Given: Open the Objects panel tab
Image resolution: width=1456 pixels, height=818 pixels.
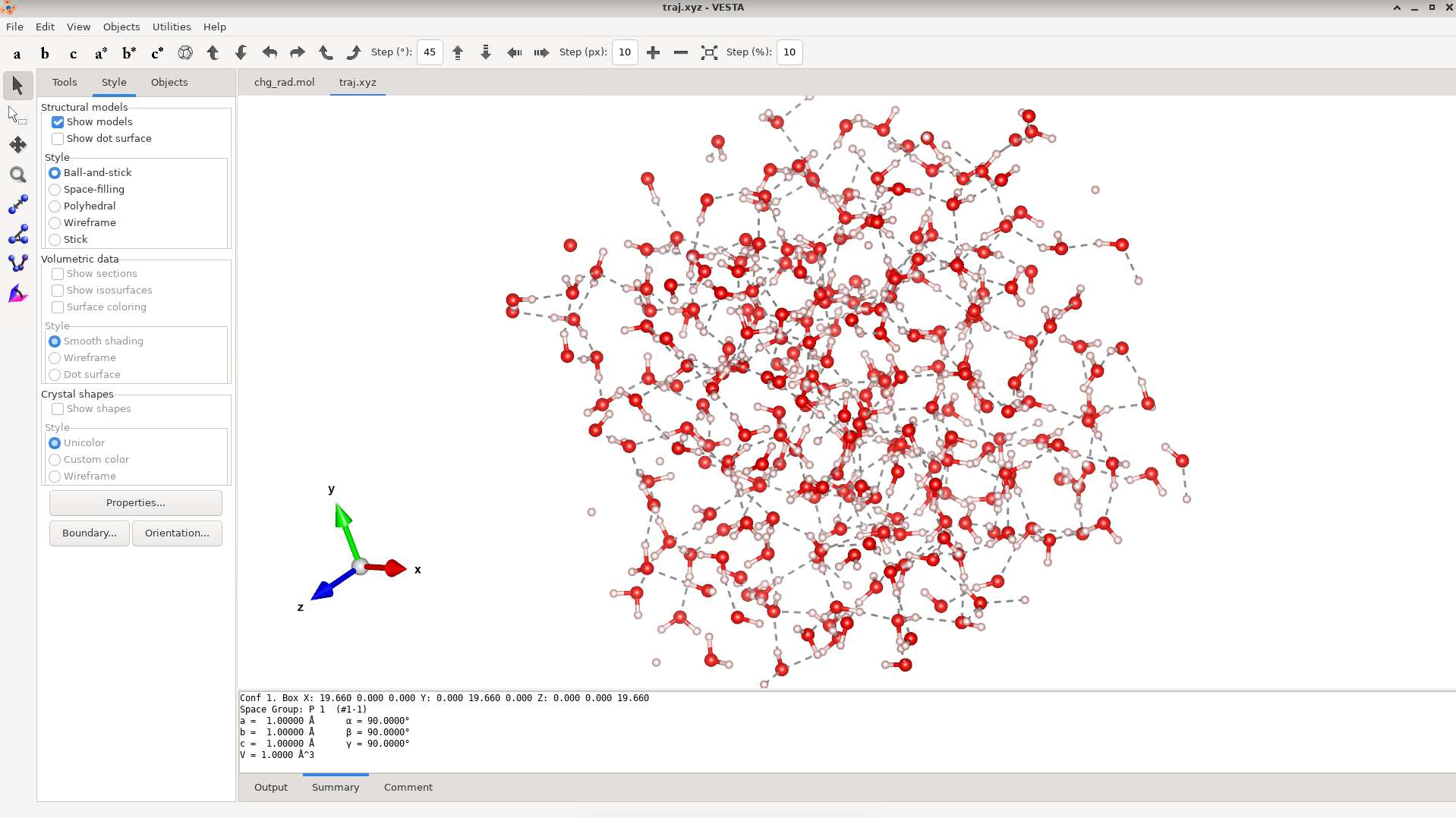Looking at the screenshot, I should (169, 82).
